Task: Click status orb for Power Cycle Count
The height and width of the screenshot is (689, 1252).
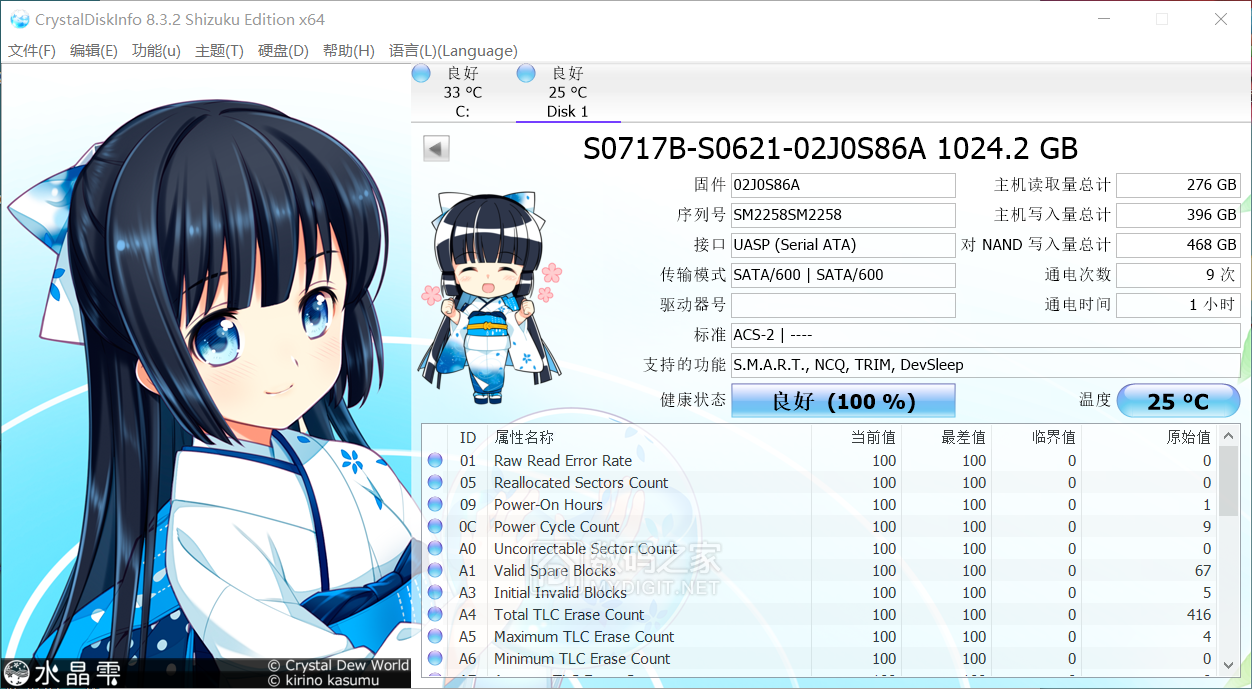Action: pyautogui.click(x=435, y=527)
